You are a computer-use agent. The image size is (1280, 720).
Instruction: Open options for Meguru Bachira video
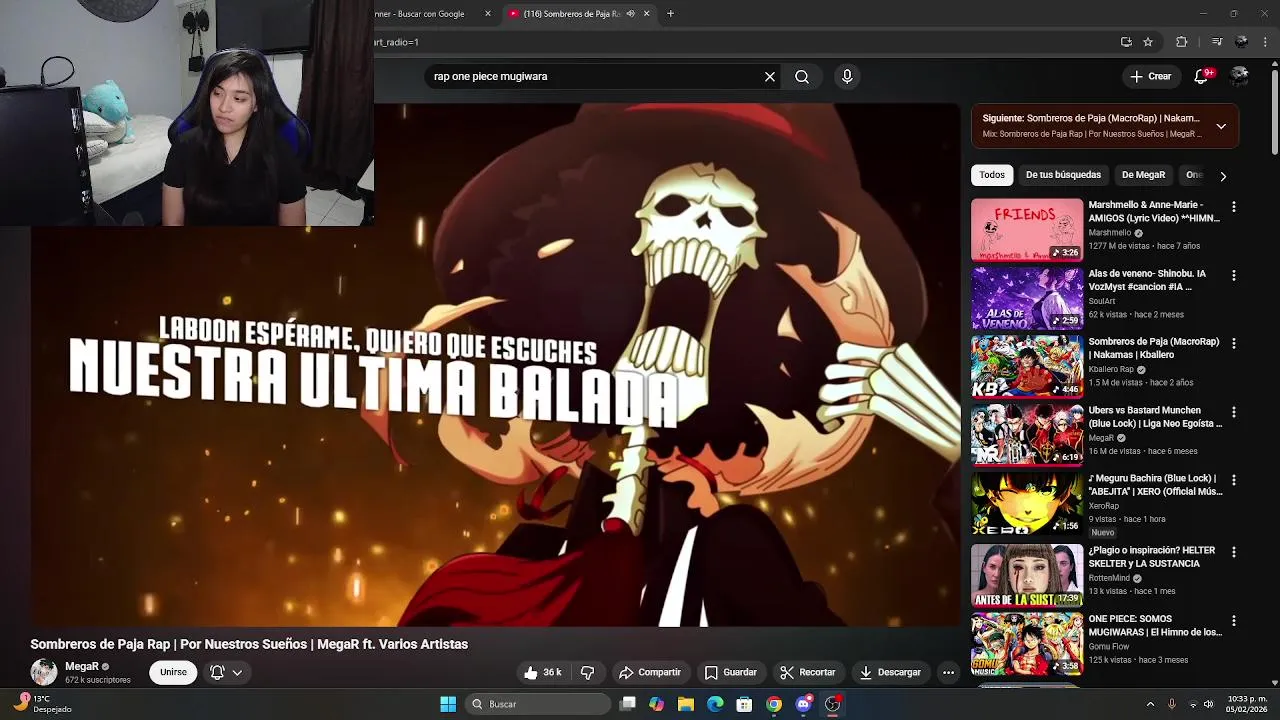pos(1234,480)
